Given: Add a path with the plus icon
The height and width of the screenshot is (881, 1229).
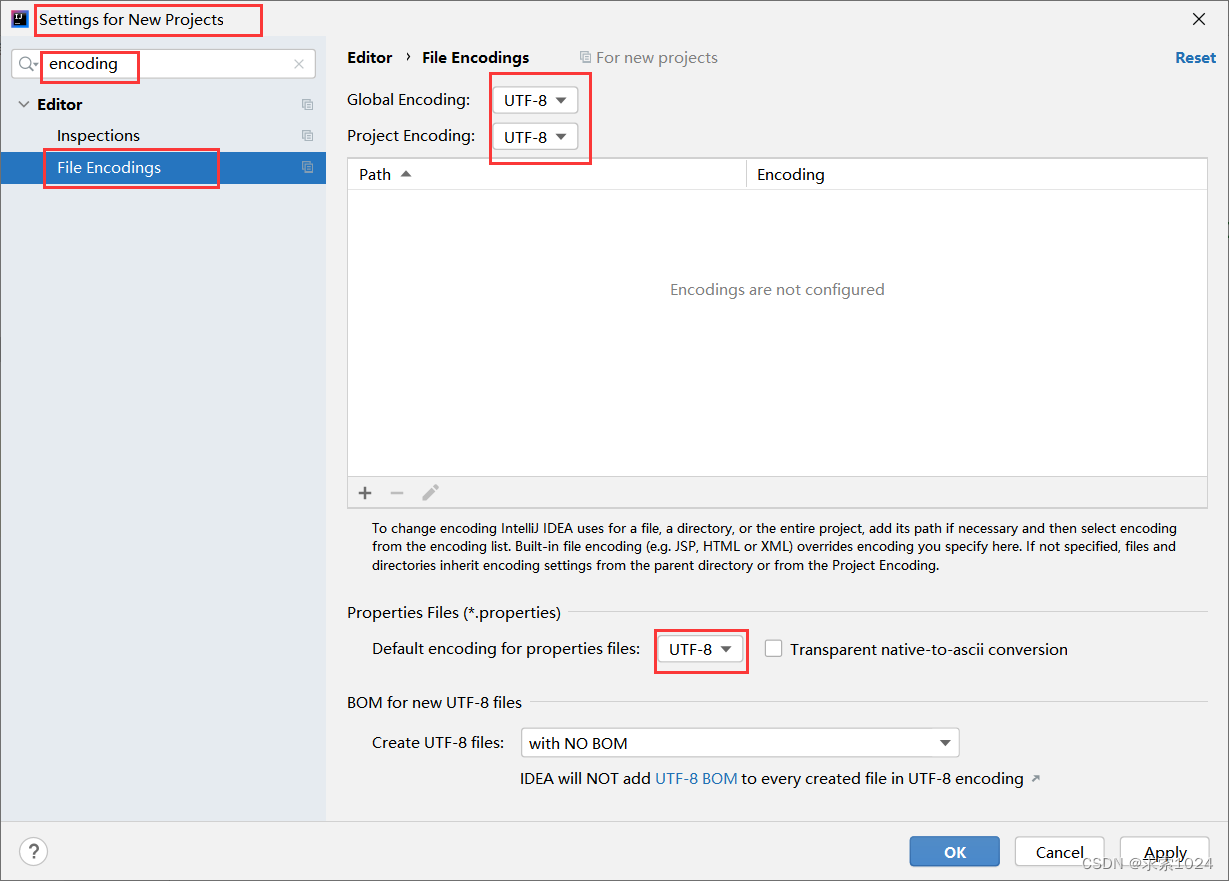Looking at the screenshot, I should pos(365,493).
